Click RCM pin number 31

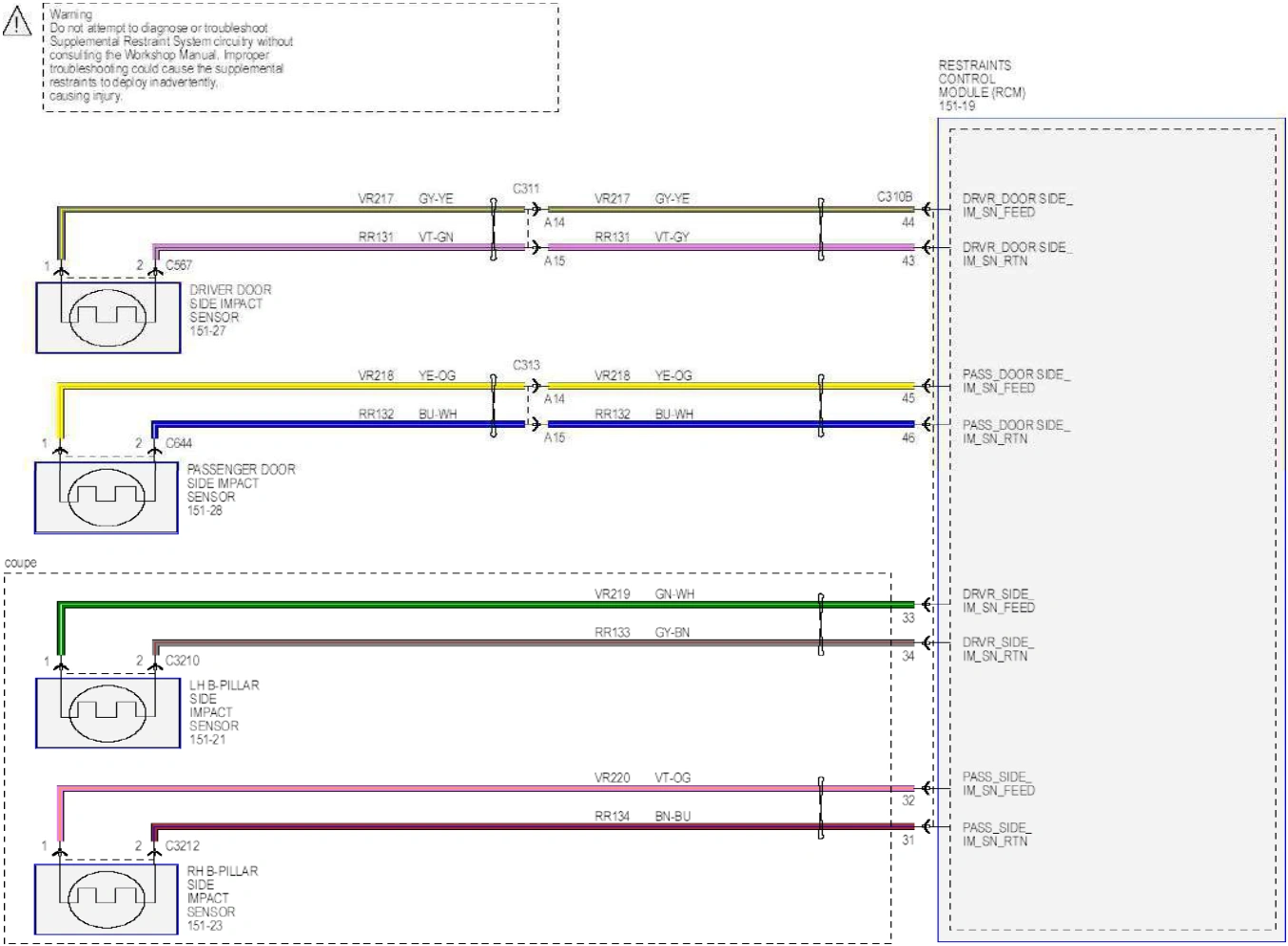point(908,840)
